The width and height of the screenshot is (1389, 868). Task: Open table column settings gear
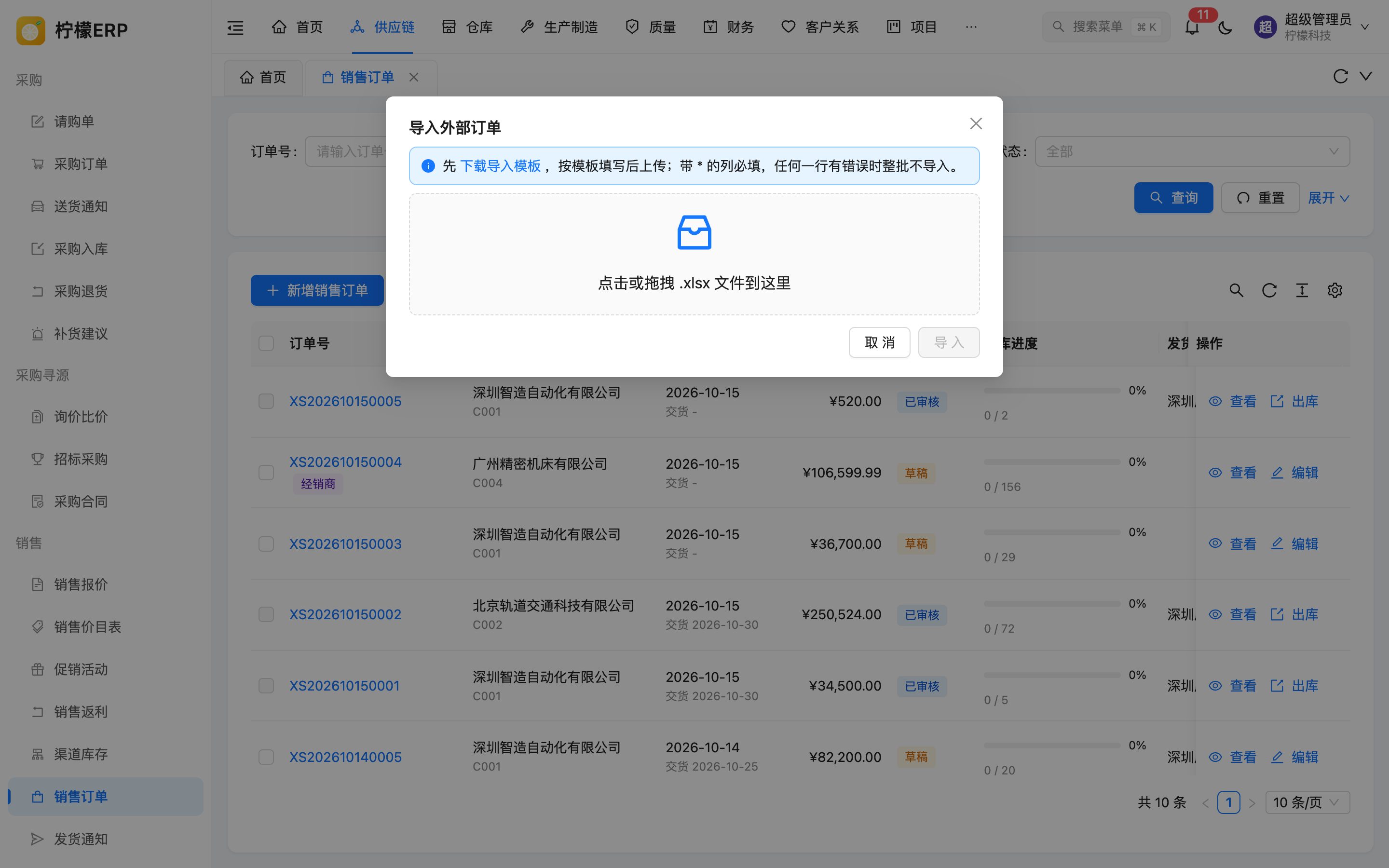pyautogui.click(x=1335, y=290)
